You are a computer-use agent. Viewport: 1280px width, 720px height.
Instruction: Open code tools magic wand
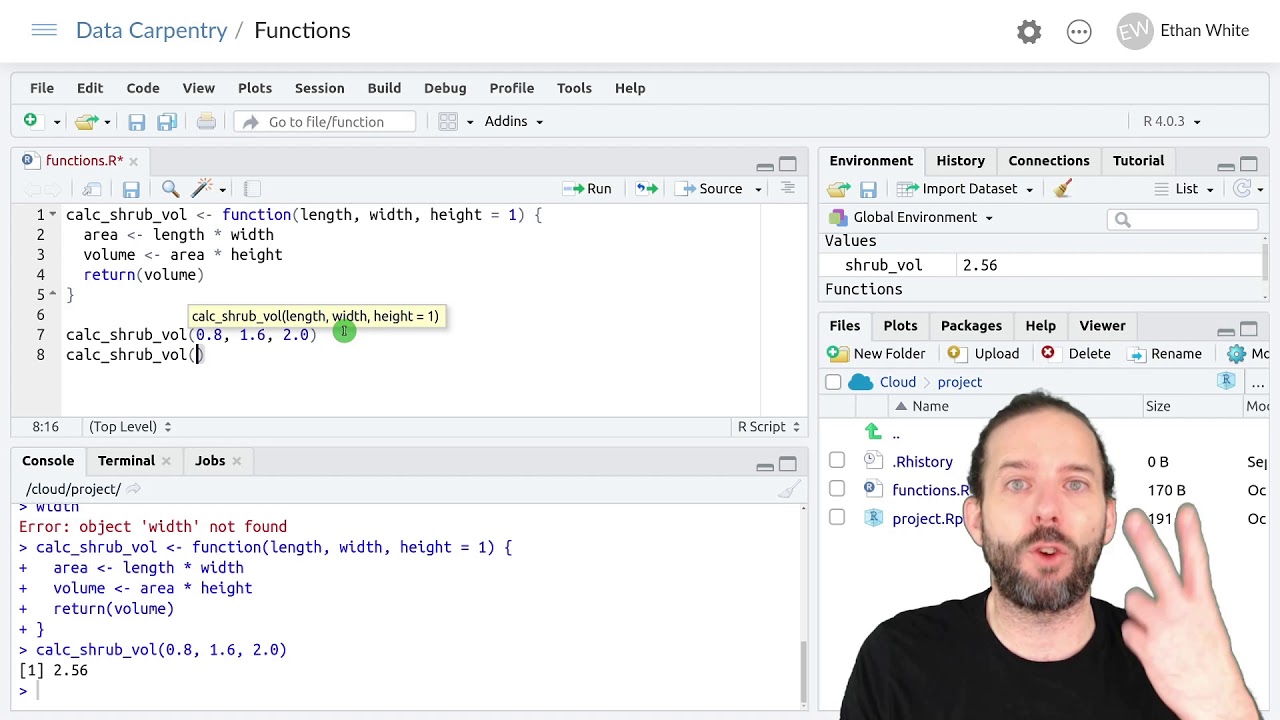[x=202, y=188]
